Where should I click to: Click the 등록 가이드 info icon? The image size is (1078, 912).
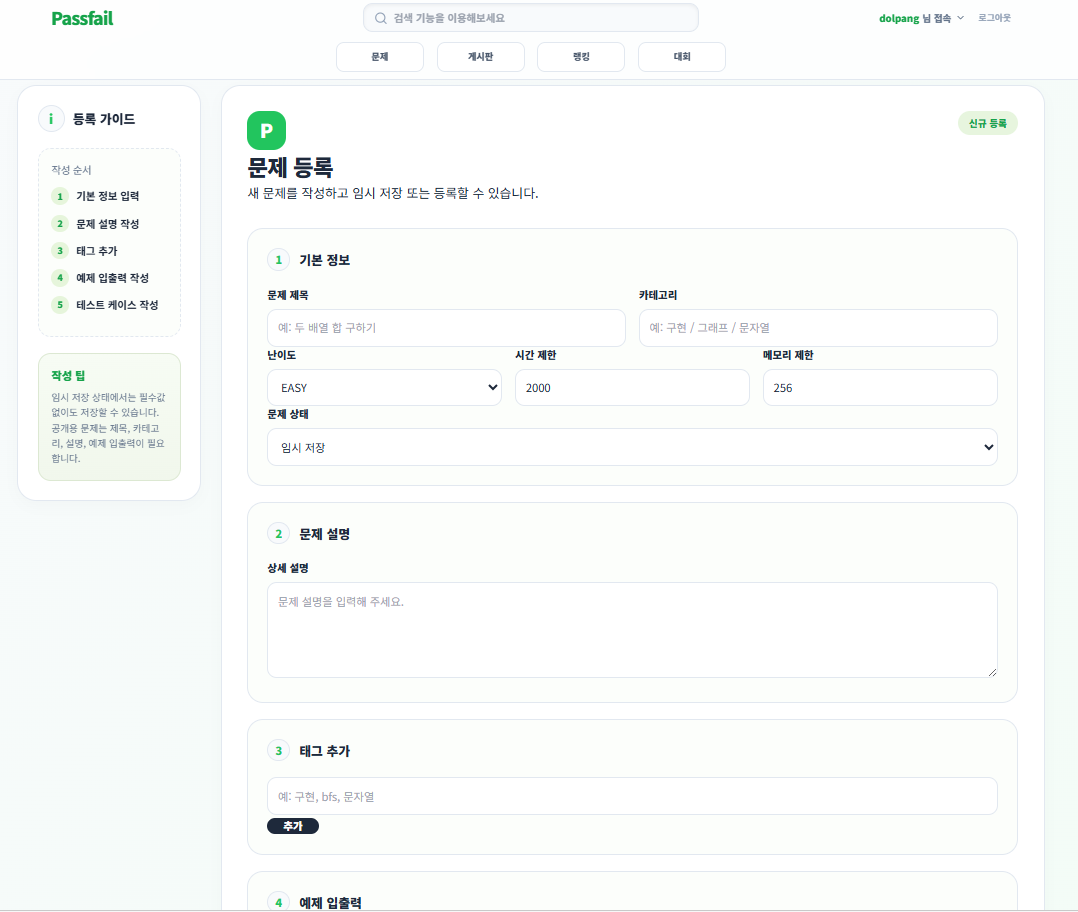tap(51, 119)
